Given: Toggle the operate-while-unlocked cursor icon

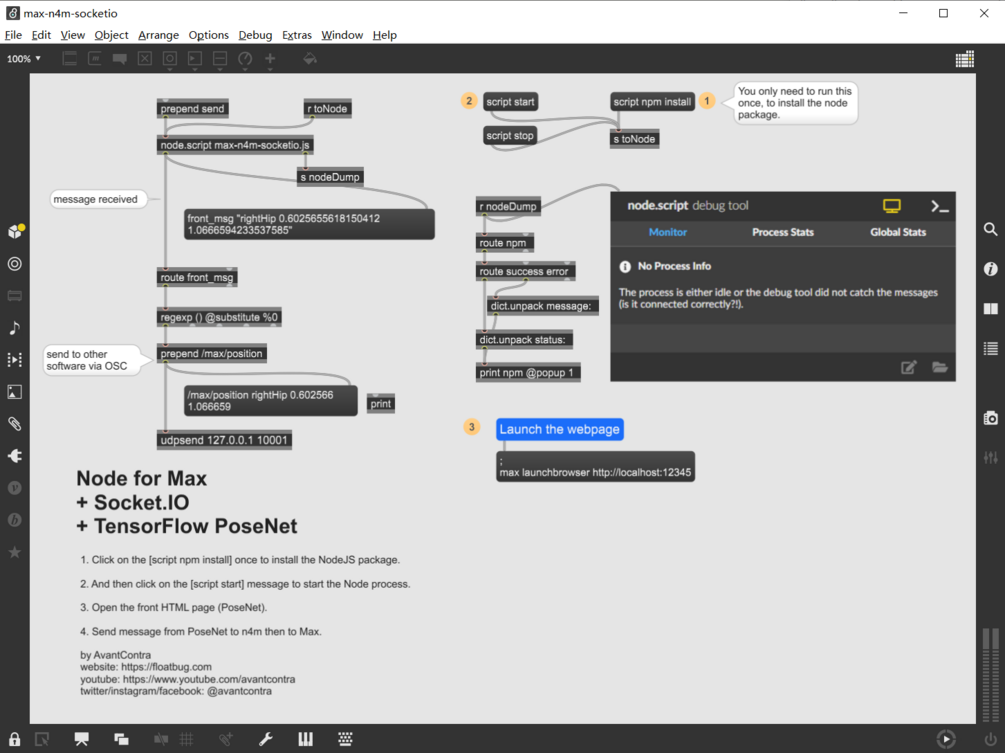Looking at the screenshot, I should click(x=42, y=739).
